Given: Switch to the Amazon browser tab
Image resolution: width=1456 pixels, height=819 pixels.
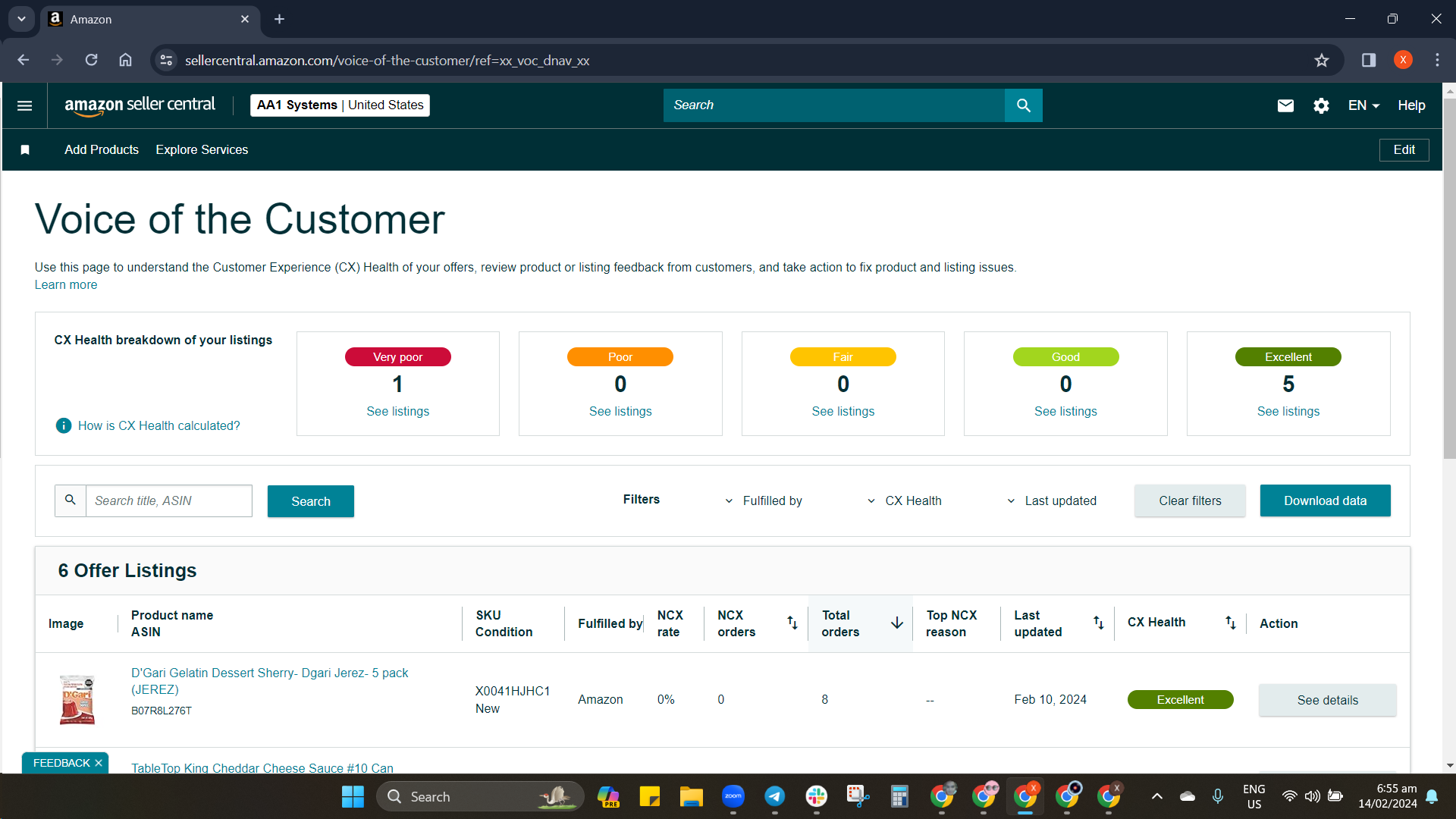Looking at the screenshot, I should pos(152,19).
